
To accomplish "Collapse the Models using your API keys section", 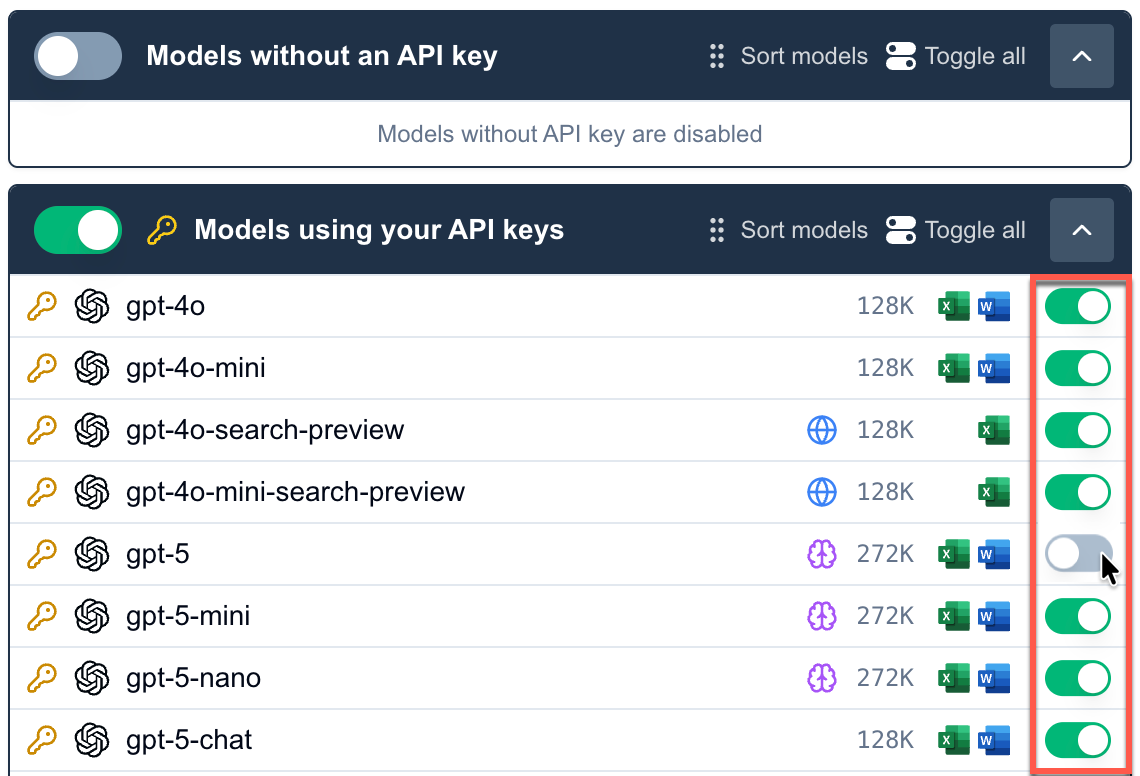I will pos(1081,230).
